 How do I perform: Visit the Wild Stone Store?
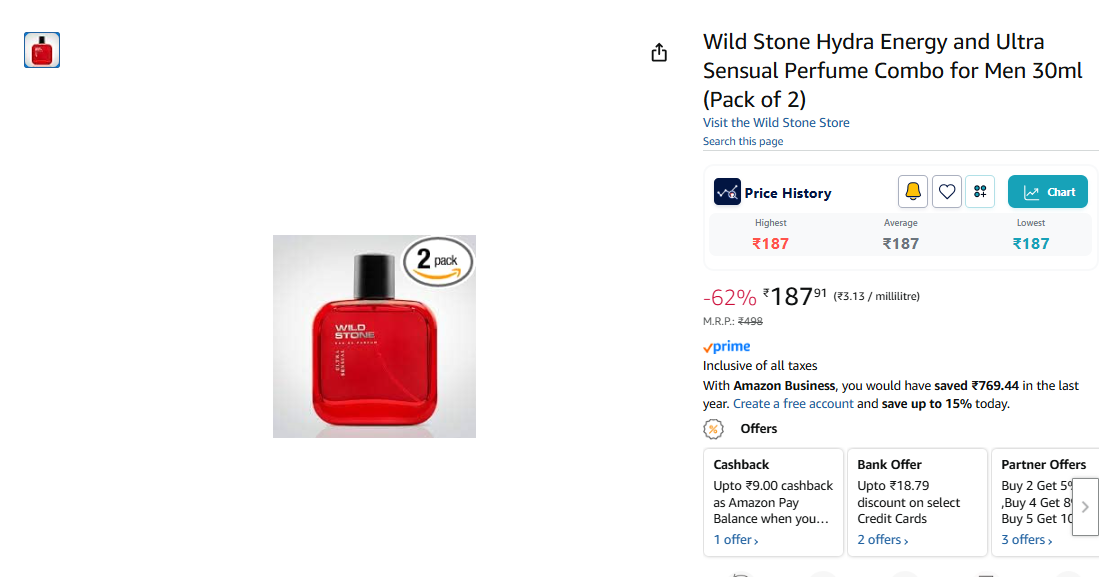pos(776,123)
